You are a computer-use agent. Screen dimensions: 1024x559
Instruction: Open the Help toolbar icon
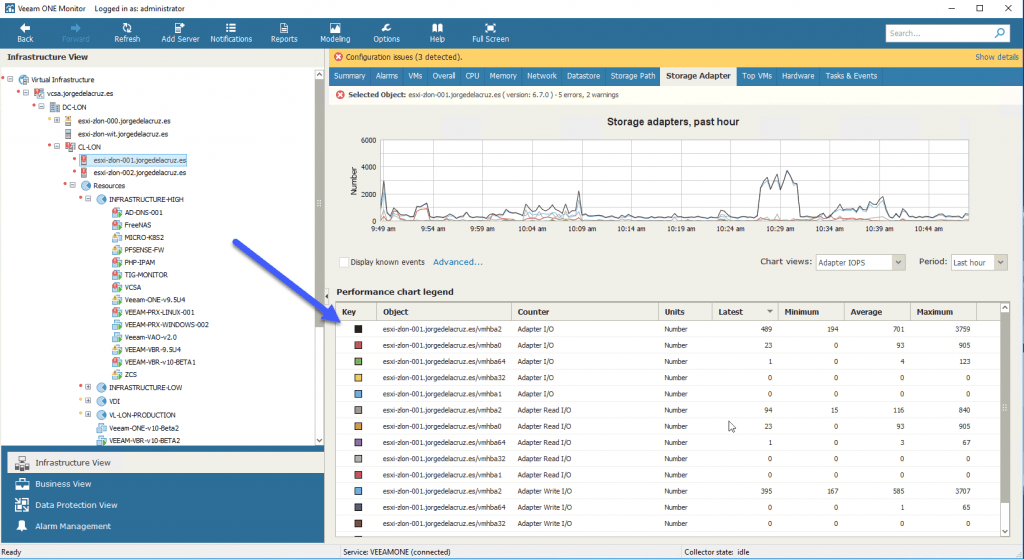[437, 28]
